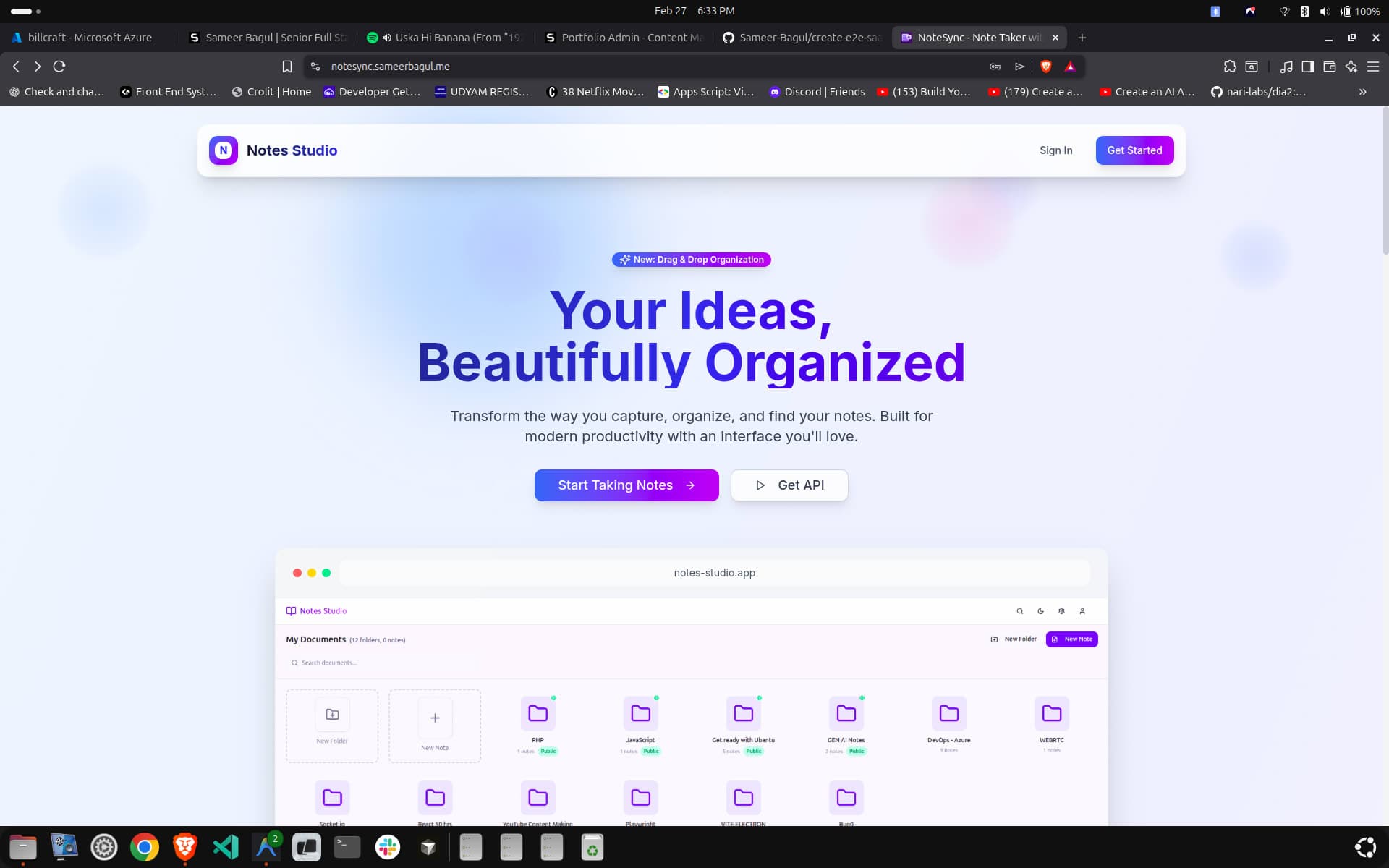This screenshot has height=868, width=1389.
Task: Open the browser hamburger menu
Action: tap(1373, 66)
